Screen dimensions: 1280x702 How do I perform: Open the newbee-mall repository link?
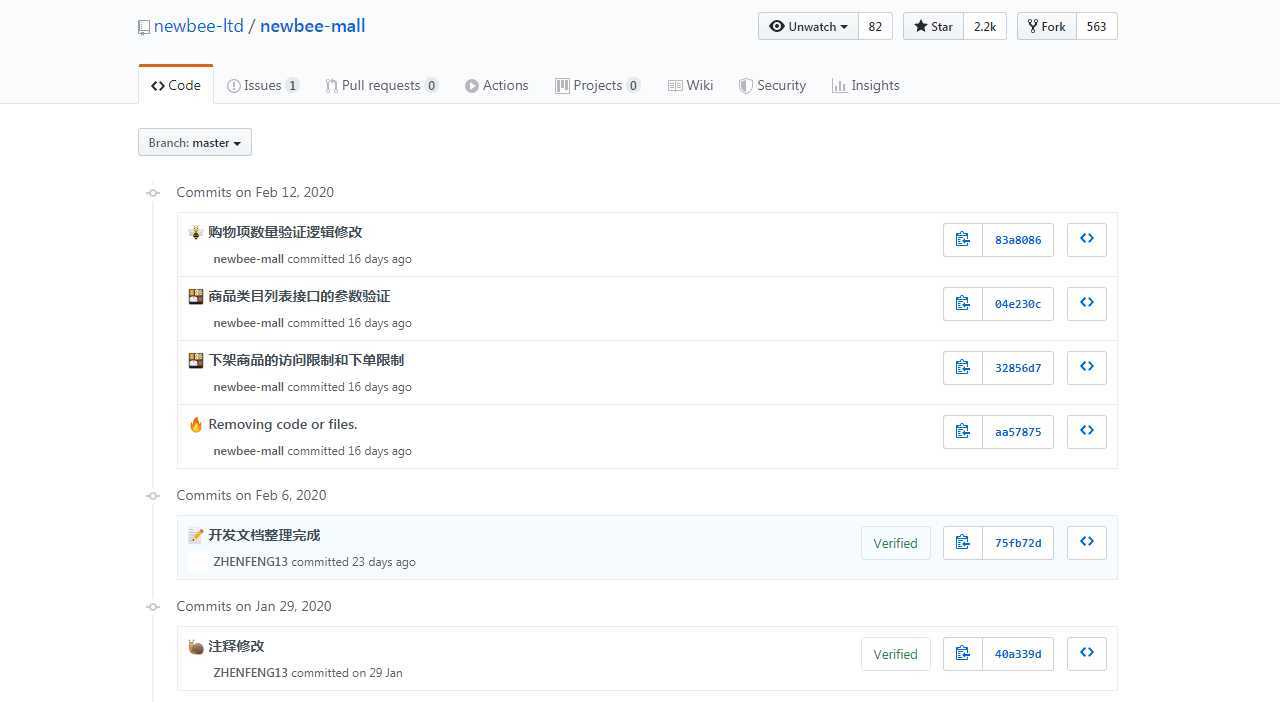click(x=313, y=26)
